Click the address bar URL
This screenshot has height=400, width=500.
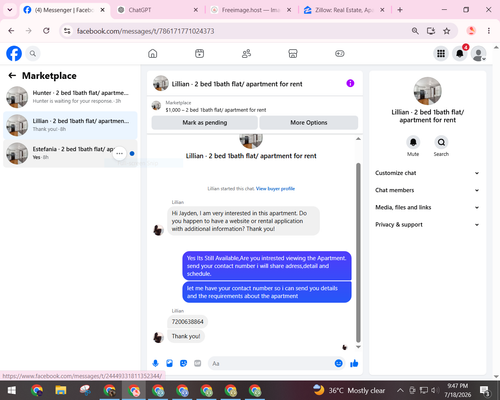[x=146, y=31]
